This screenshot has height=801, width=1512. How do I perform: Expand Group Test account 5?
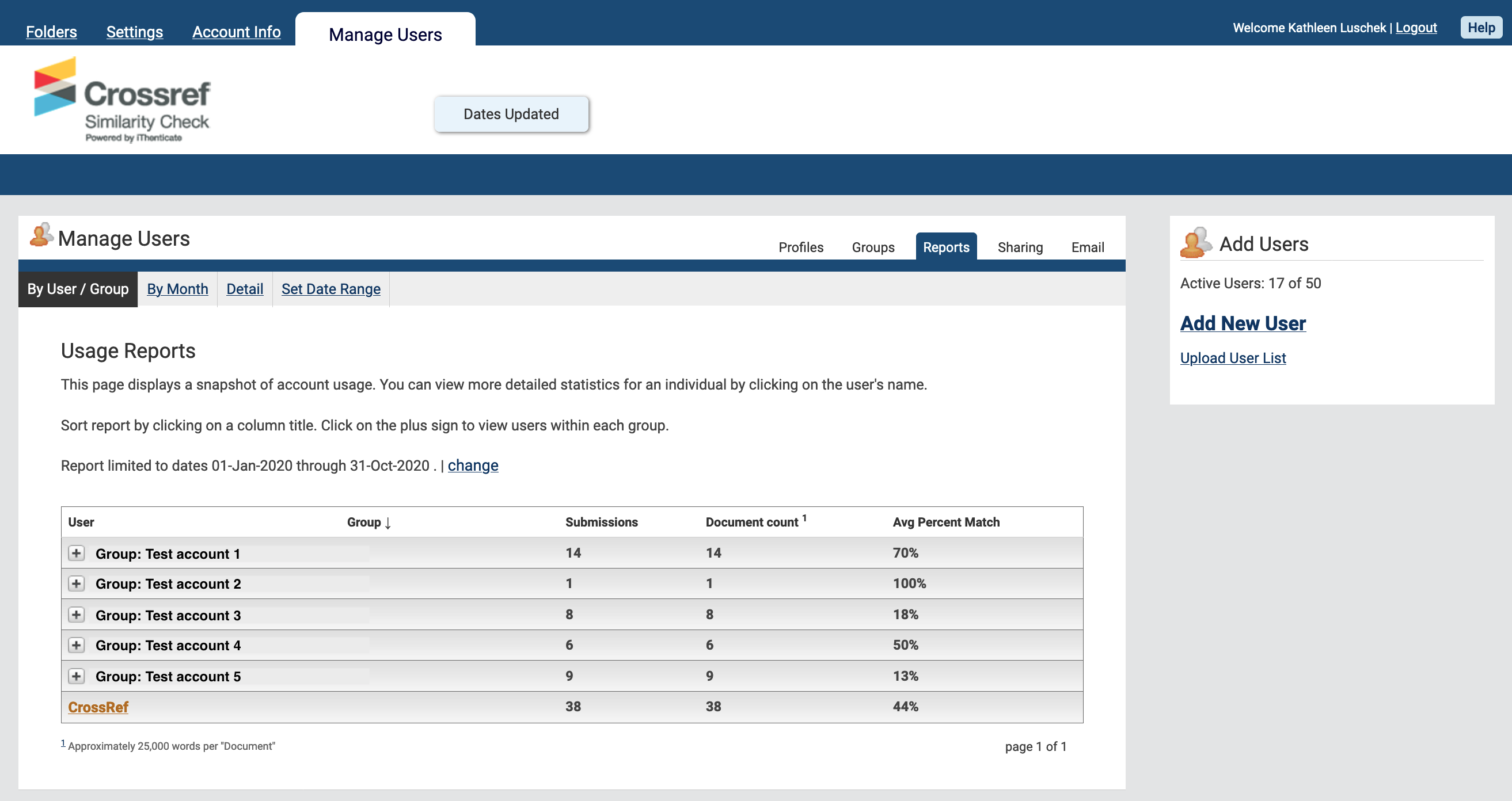[x=76, y=676]
